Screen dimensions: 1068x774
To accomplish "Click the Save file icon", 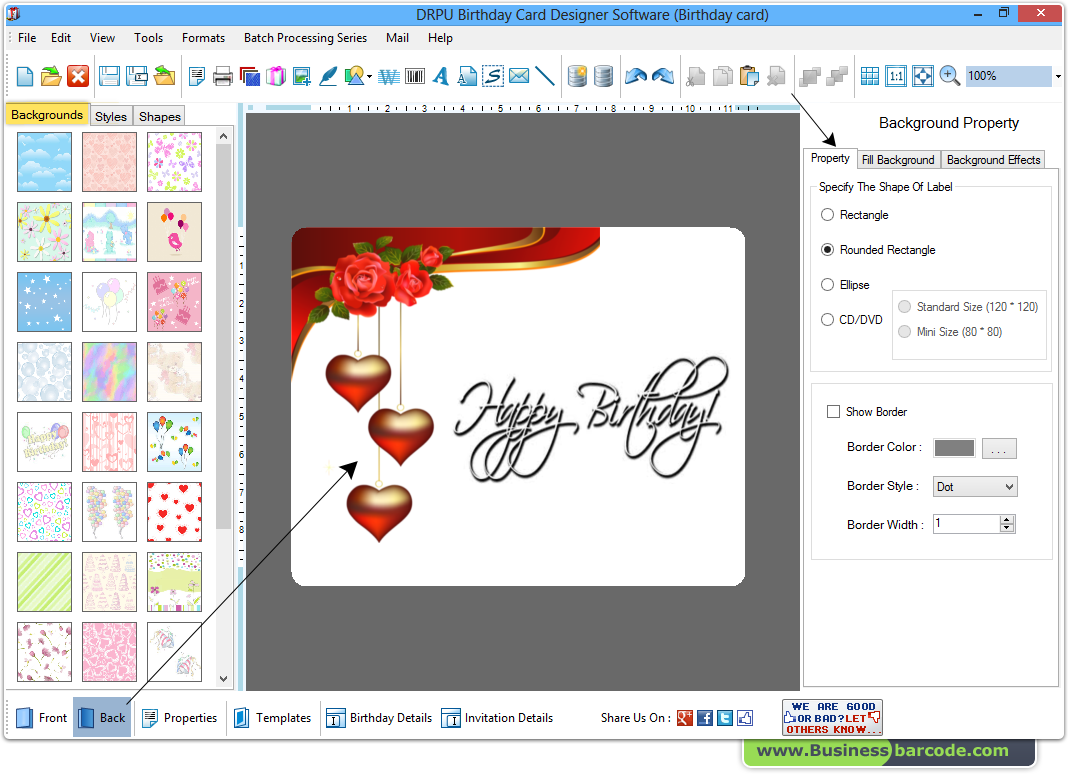I will tap(110, 76).
